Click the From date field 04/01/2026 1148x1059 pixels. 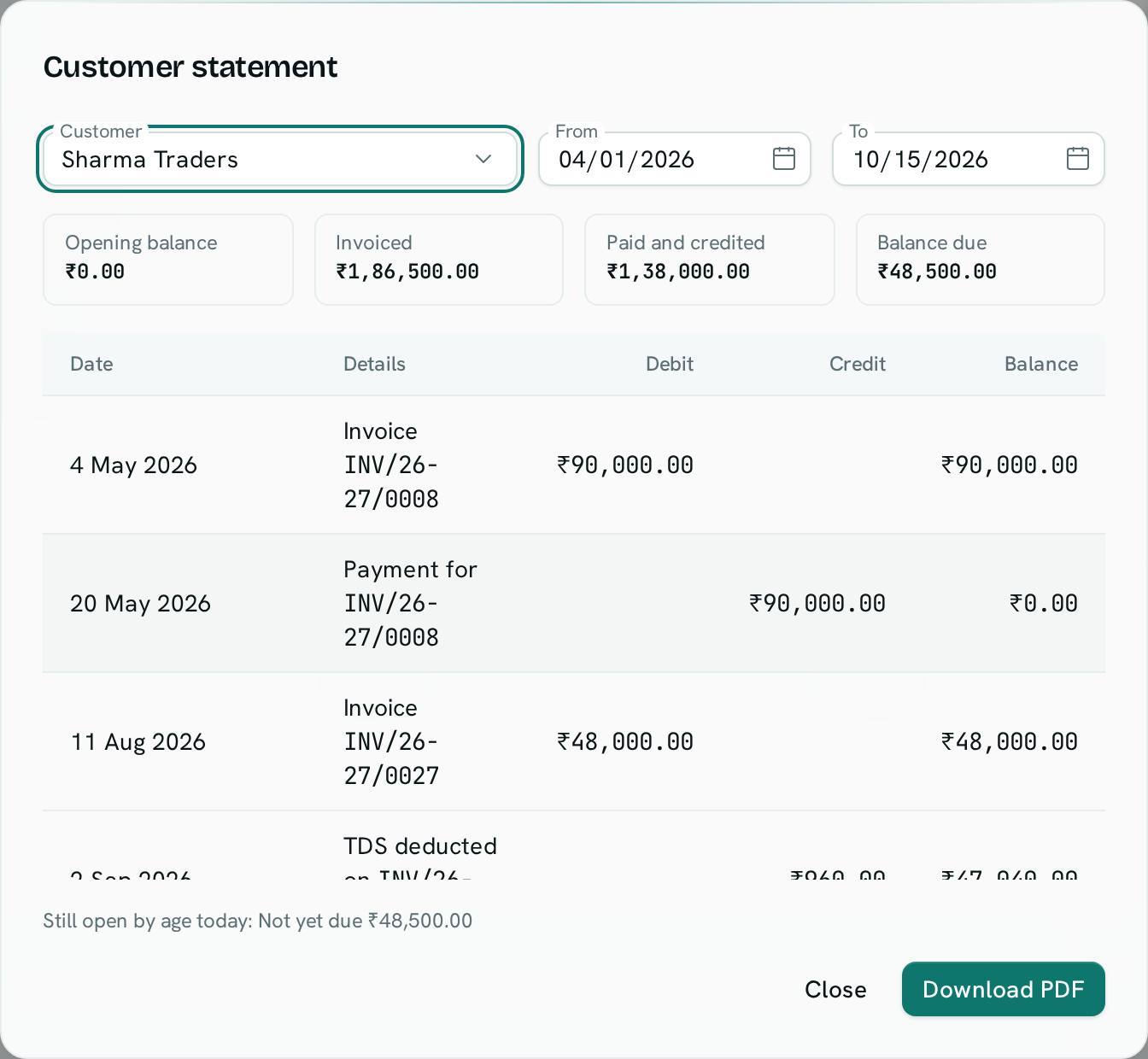(674, 159)
